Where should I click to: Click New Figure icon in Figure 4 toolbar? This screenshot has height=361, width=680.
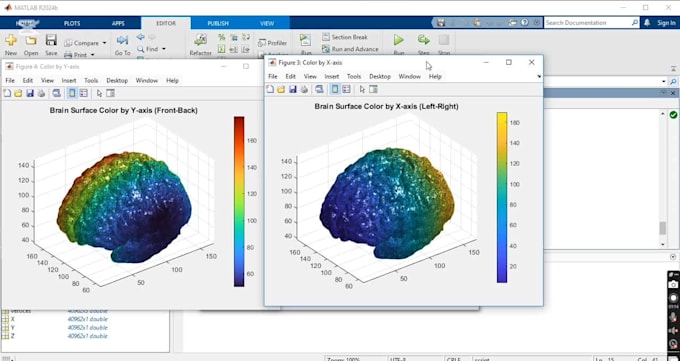point(7,93)
